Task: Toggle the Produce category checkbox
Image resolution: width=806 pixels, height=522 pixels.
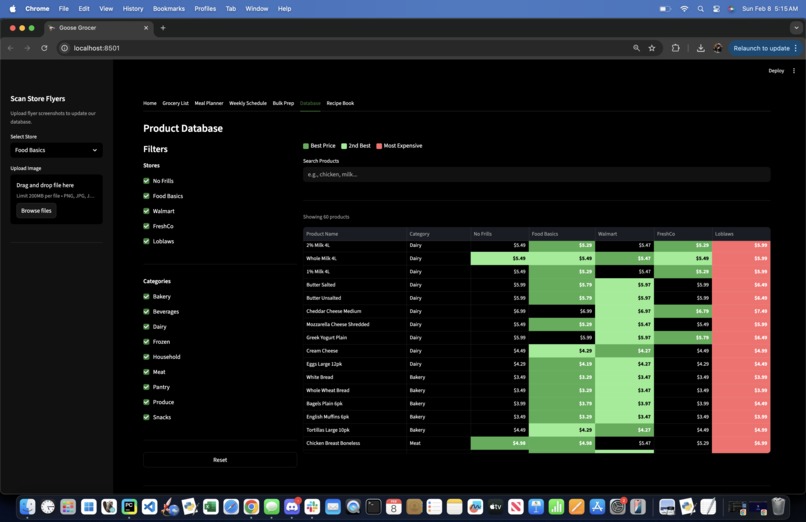Action: click(x=146, y=402)
